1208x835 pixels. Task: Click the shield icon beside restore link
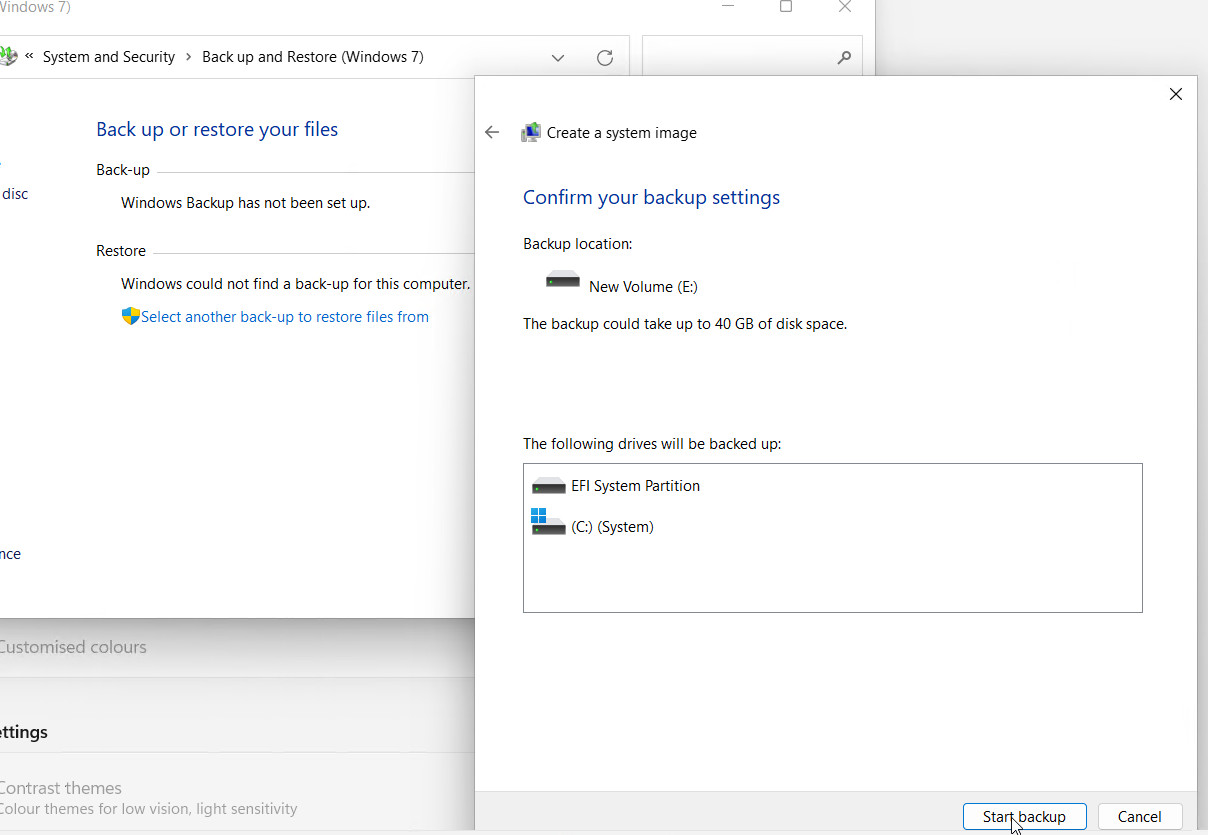click(130, 317)
